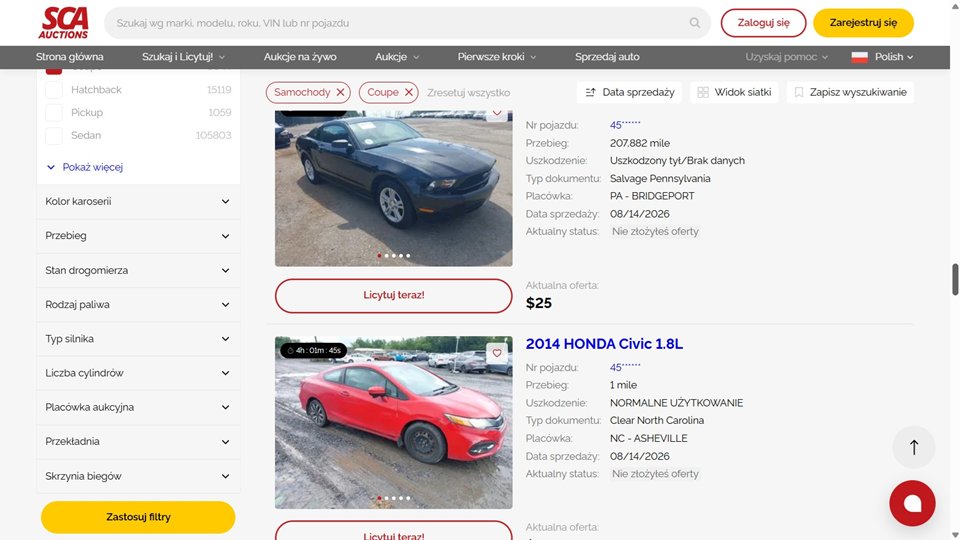Go to Strona główna

(x=69, y=57)
